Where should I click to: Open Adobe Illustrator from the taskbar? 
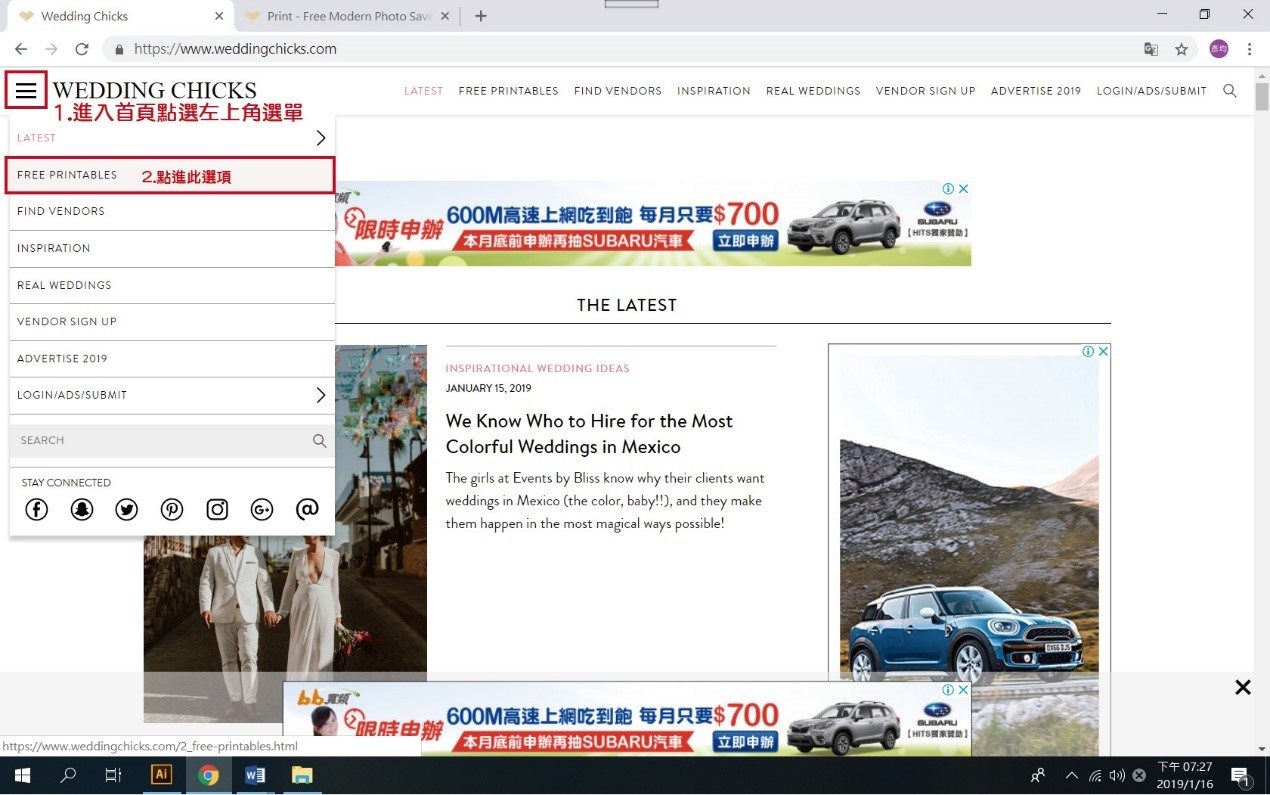click(161, 775)
